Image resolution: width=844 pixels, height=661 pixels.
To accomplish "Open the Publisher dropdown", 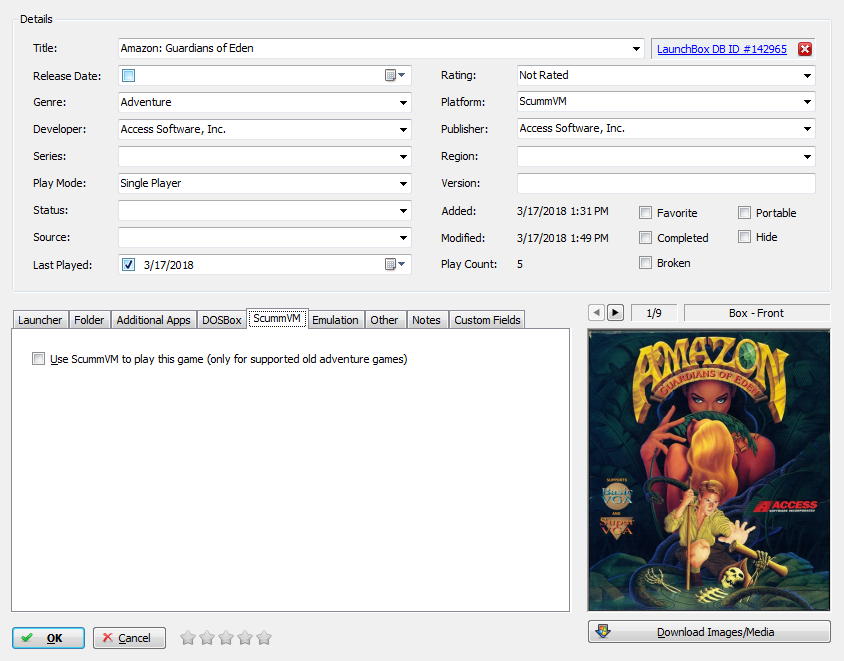I will pos(807,129).
